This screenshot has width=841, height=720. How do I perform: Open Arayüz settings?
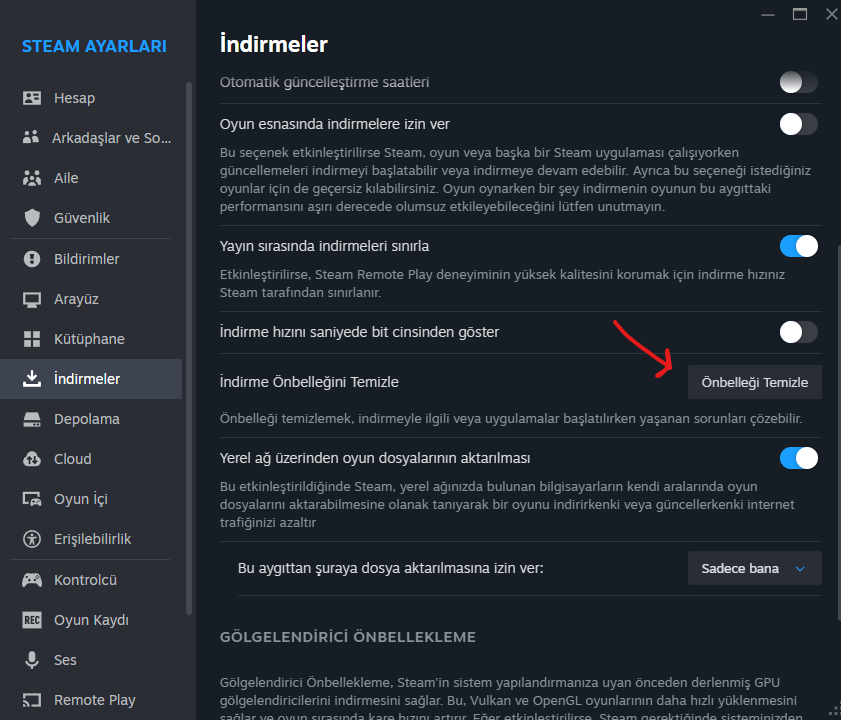coord(91,299)
